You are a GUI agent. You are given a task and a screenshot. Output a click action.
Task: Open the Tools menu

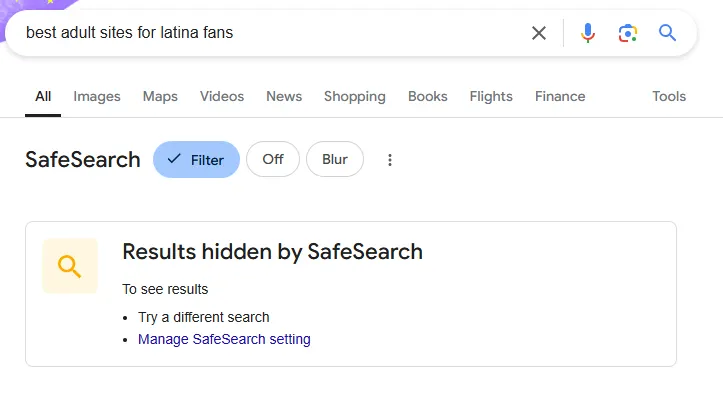click(669, 97)
